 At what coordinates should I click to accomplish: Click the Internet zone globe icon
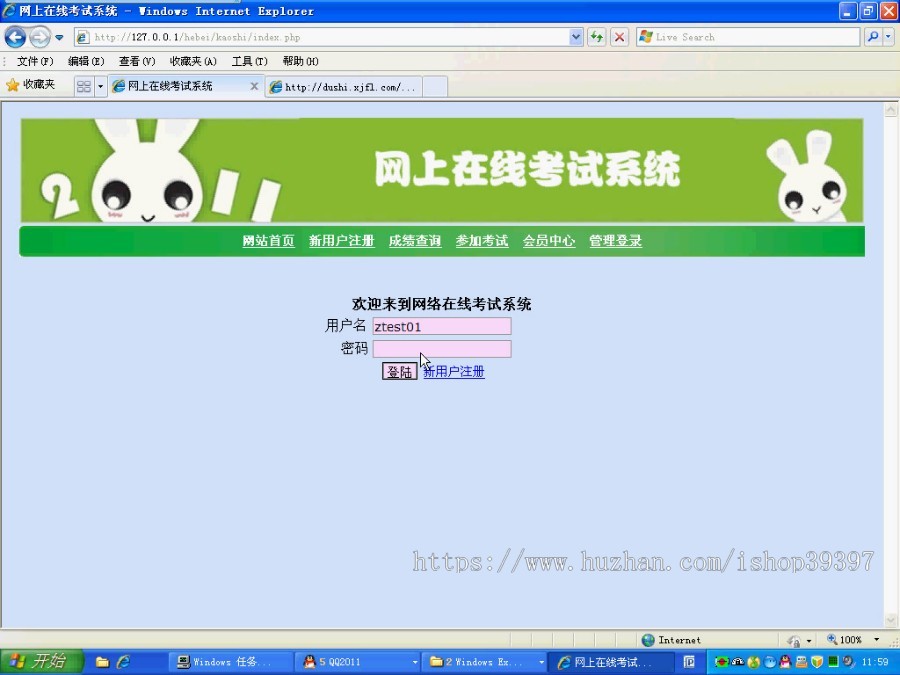tap(648, 639)
